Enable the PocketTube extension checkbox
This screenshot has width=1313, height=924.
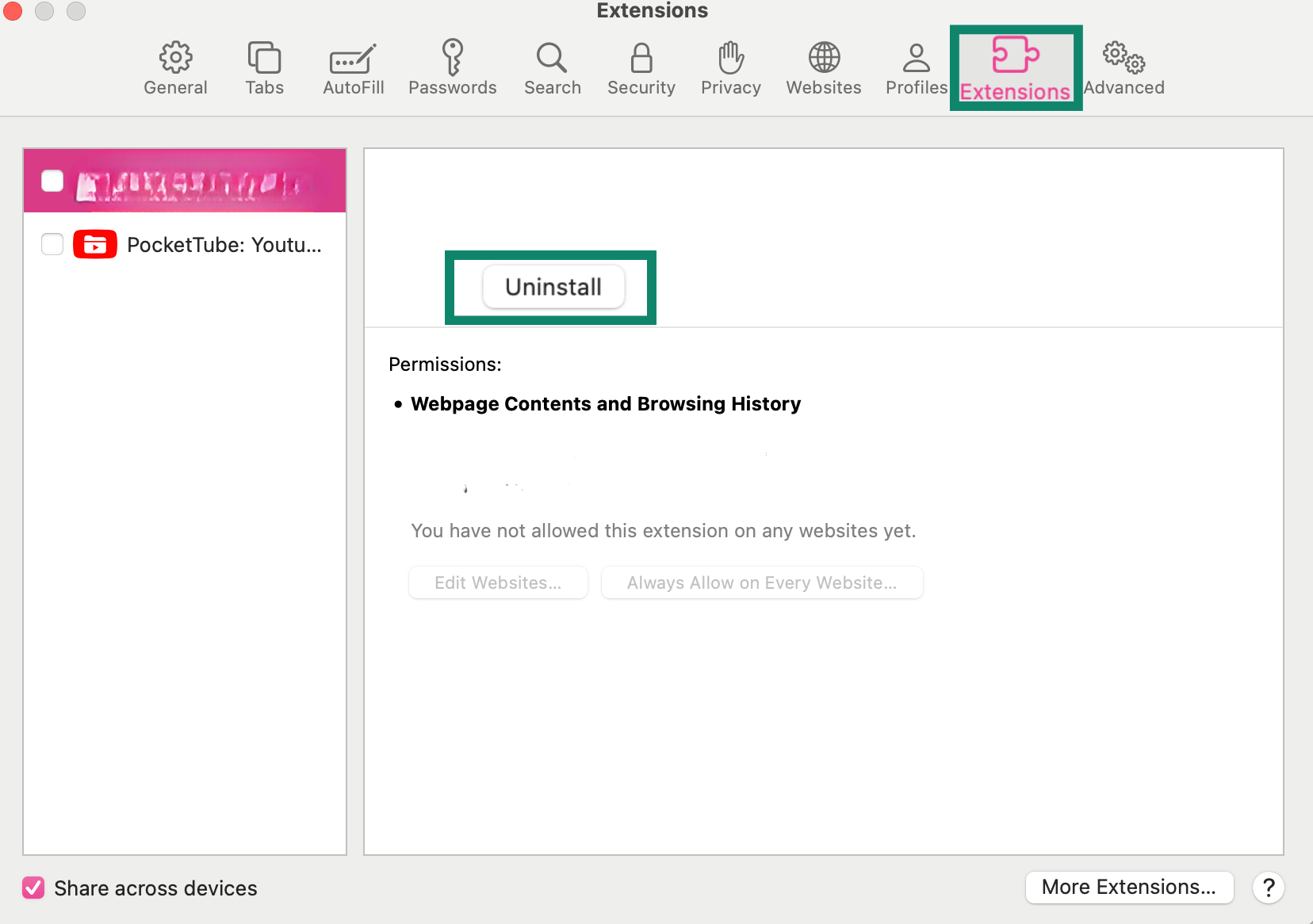[52, 244]
